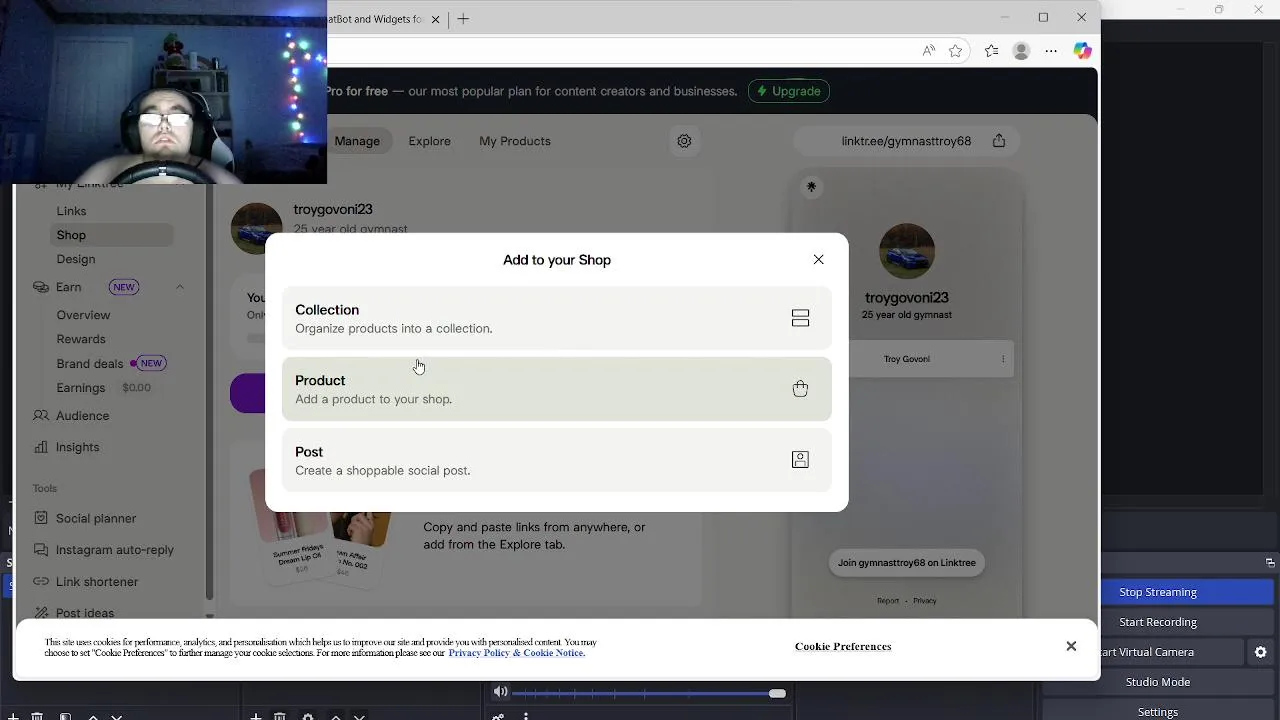This screenshot has height=720, width=1280.
Task: Click the portrait frame icon on Post row
Action: coord(800,460)
